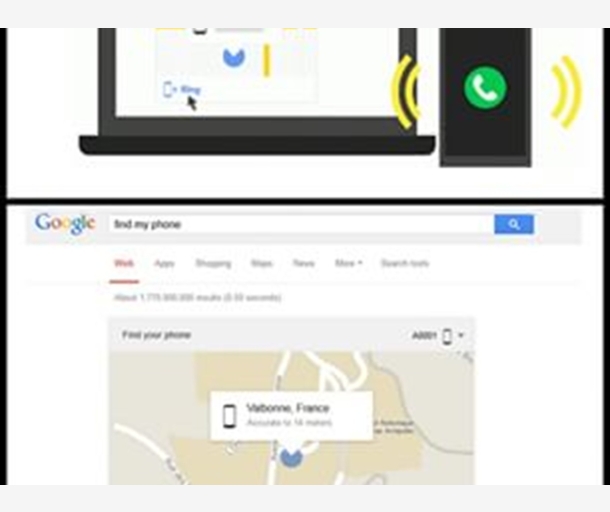Click the Find your phone card header

(291, 335)
